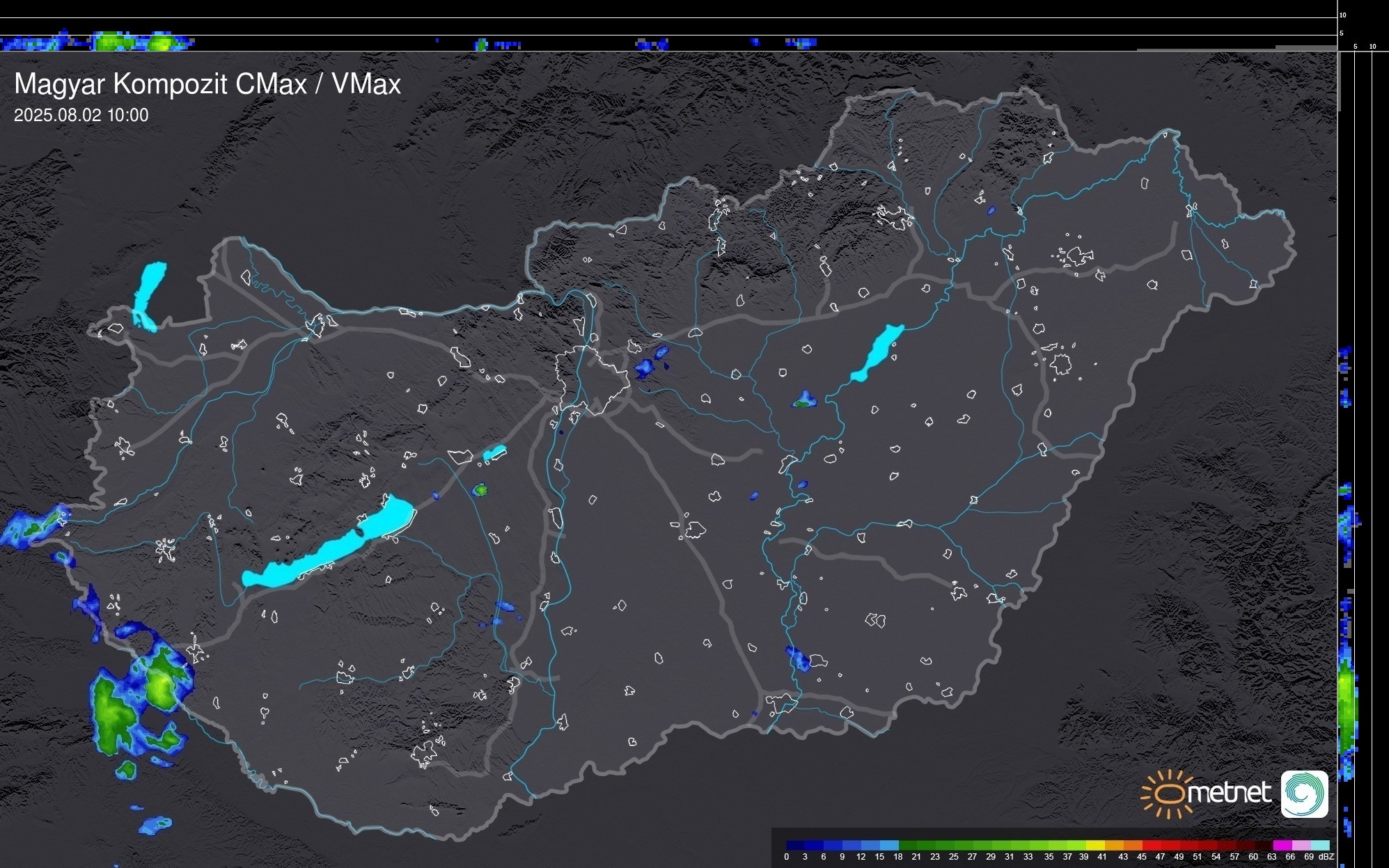
Task: Click the metnet wordmark text
Action: pos(1229,793)
